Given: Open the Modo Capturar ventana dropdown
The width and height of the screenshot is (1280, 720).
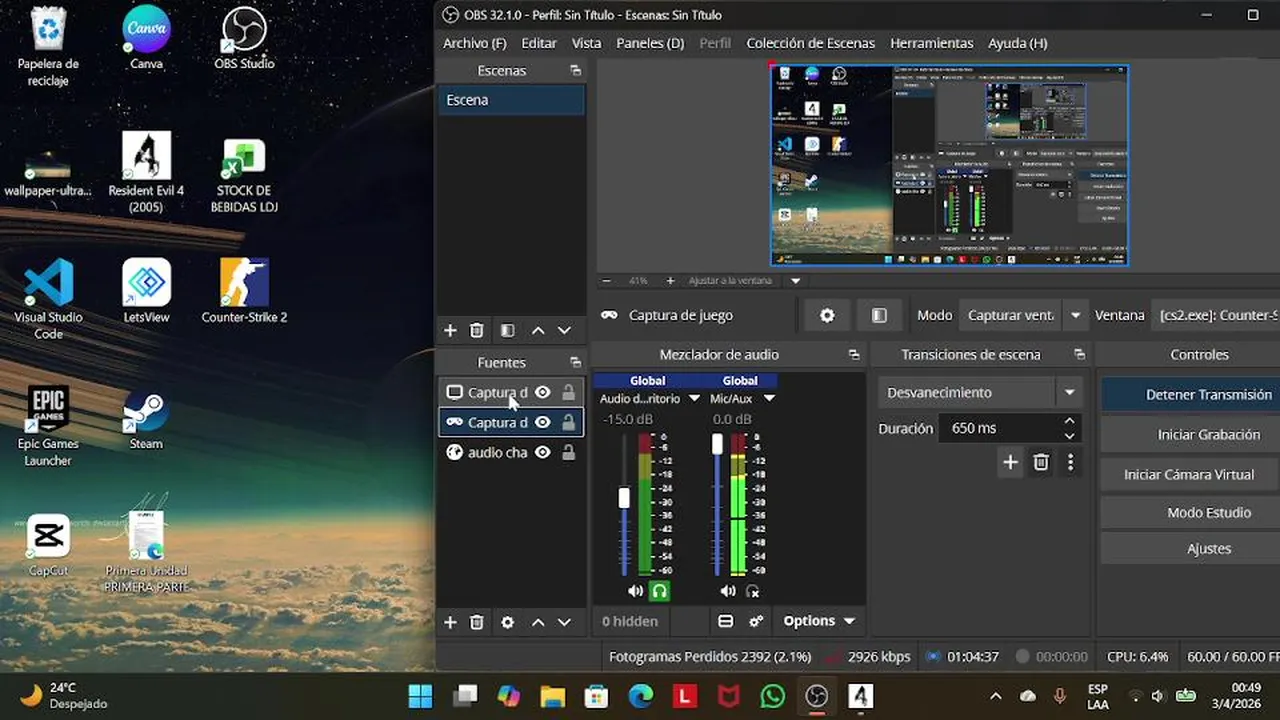Looking at the screenshot, I should tap(1075, 315).
